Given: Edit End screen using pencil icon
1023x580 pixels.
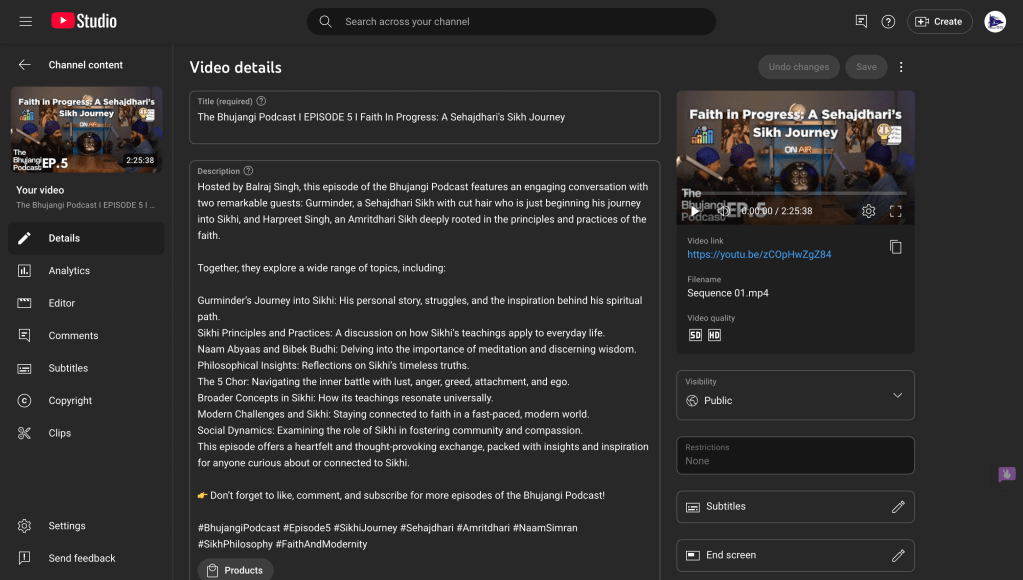Looking at the screenshot, I should 897,555.
